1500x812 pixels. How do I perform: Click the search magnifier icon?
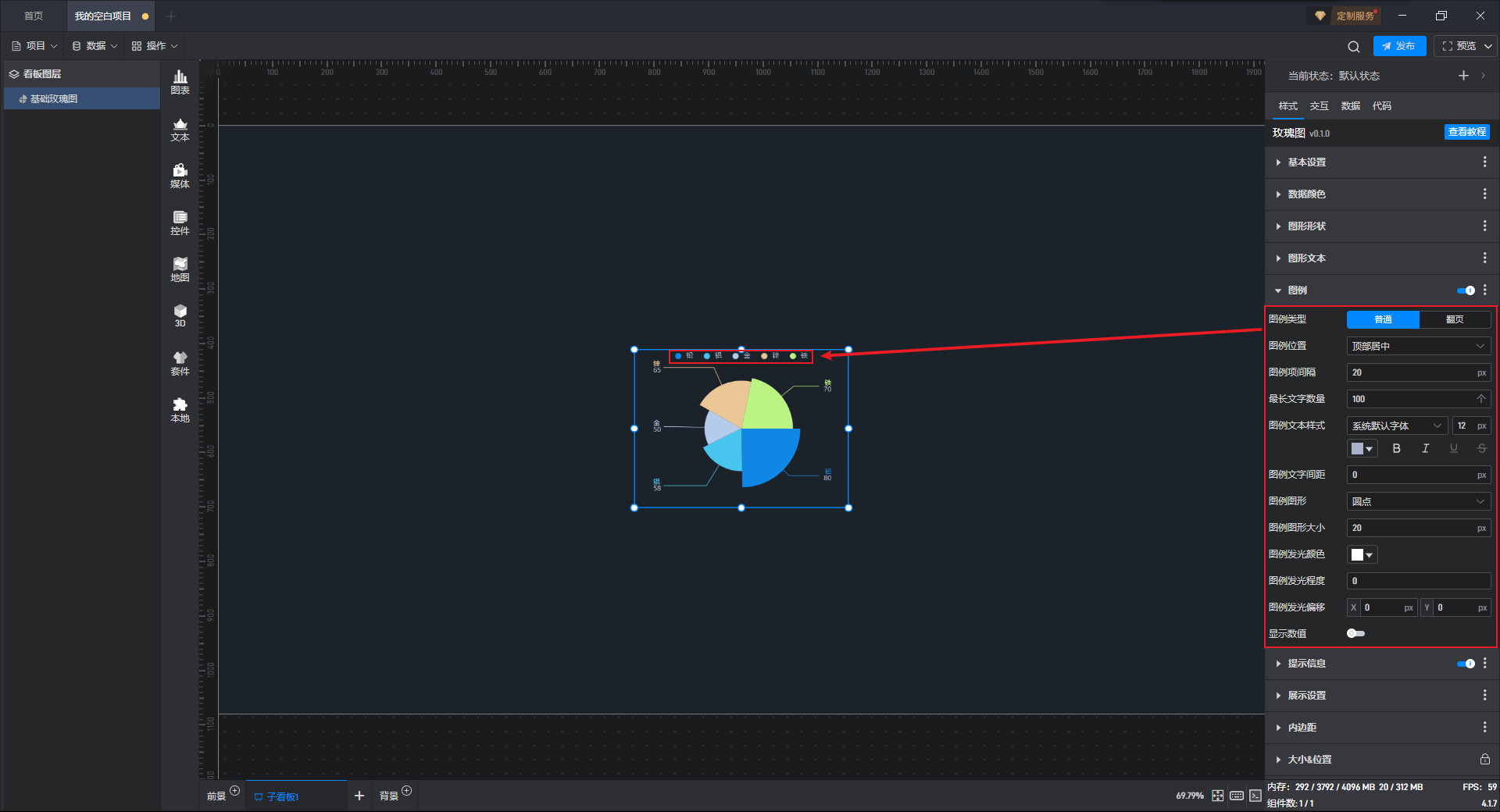pos(1354,46)
